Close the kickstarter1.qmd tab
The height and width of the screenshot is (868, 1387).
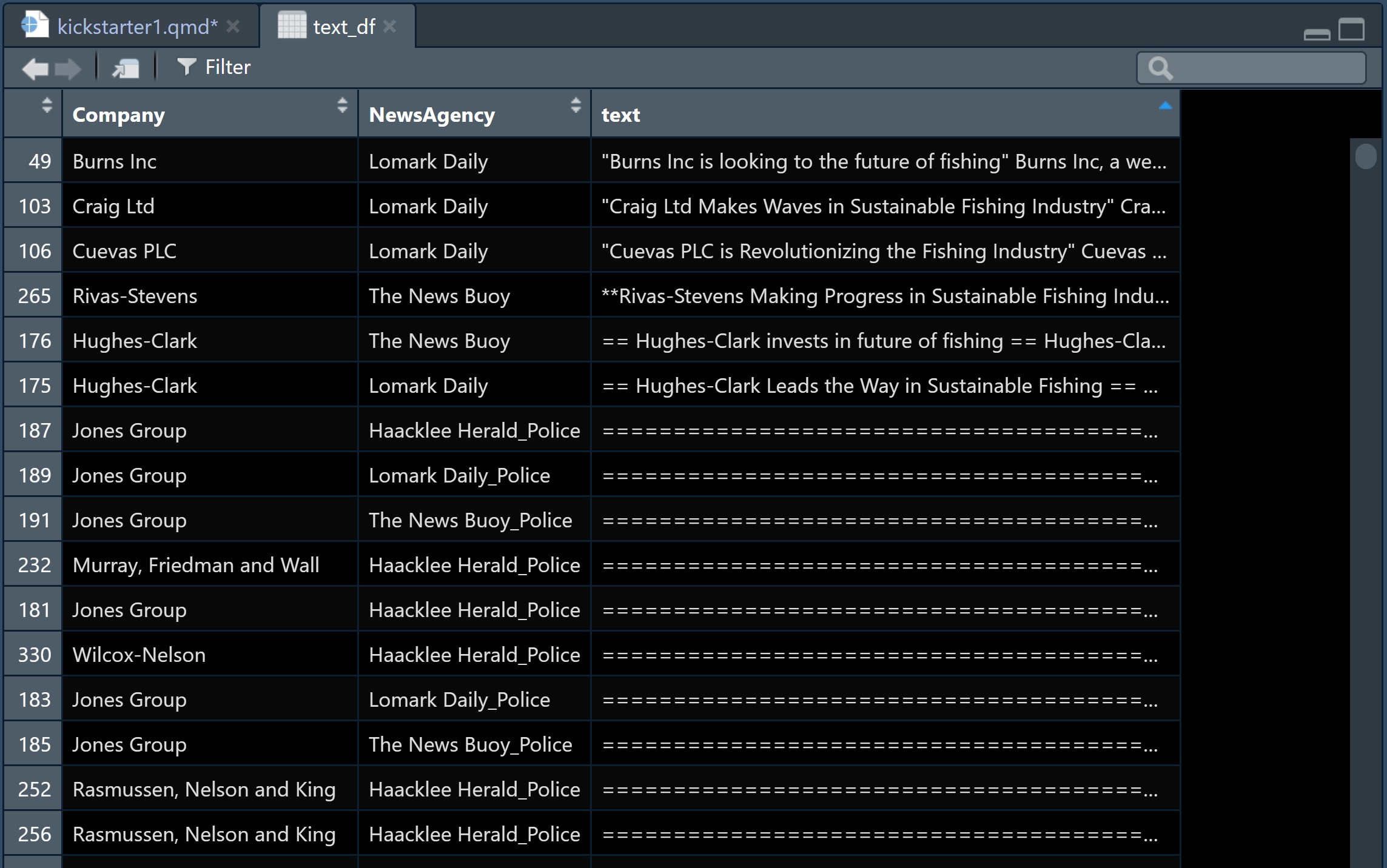pos(233,27)
